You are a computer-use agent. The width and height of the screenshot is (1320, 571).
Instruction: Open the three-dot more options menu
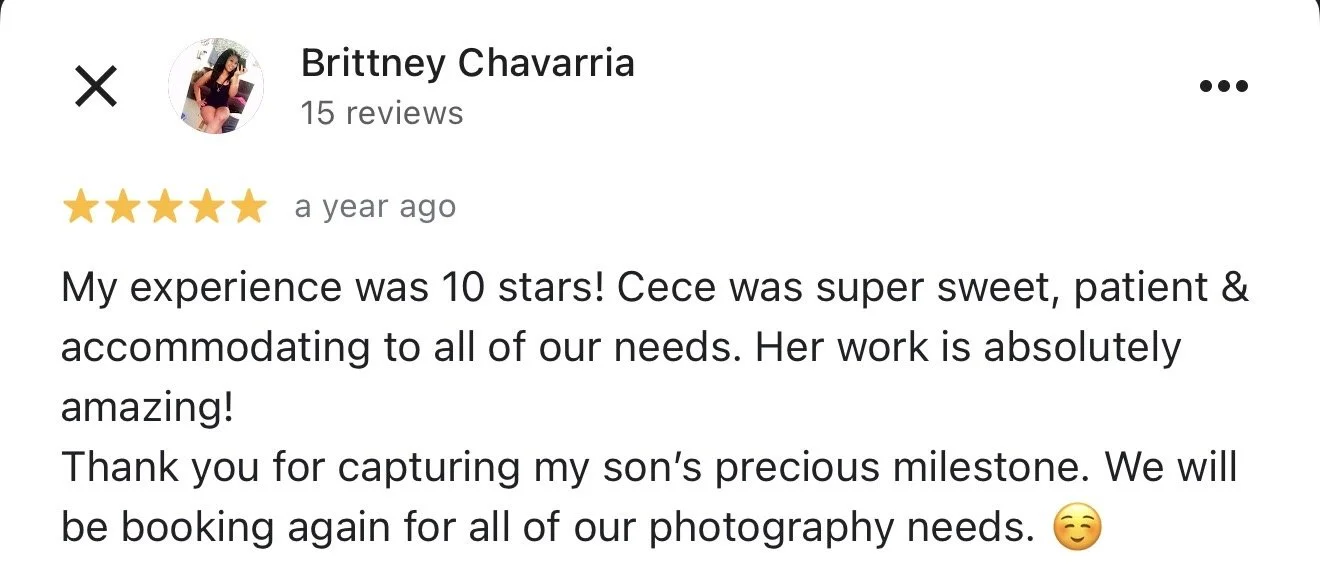pyautogui.click(x=1223, y=87)
